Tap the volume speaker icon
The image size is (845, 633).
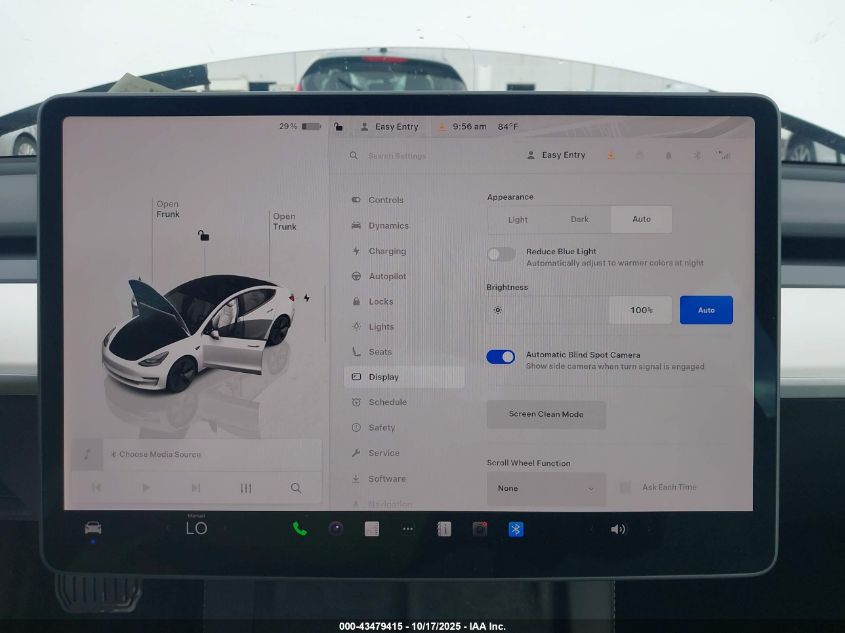point(618,529)
